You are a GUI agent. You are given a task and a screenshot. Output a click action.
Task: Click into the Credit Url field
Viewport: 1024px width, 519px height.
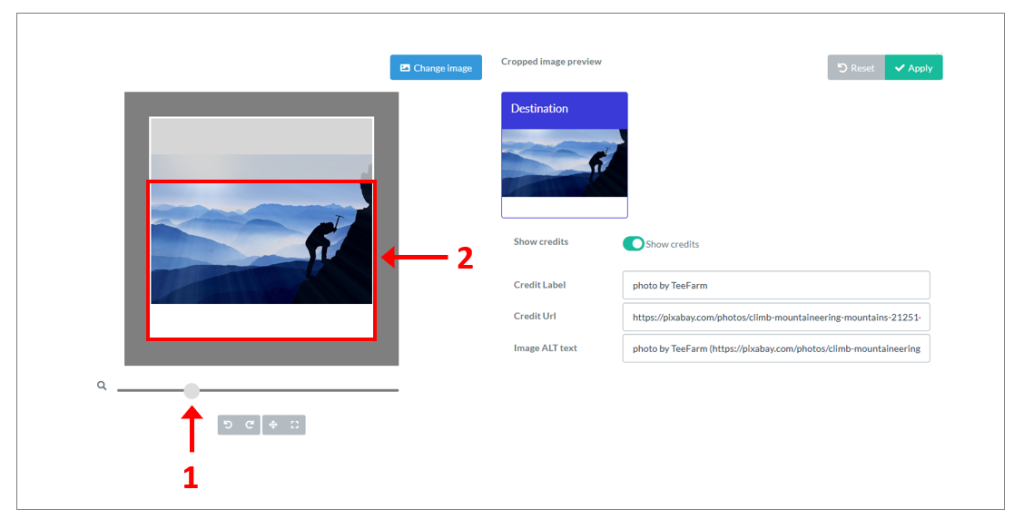coord(775,317)
